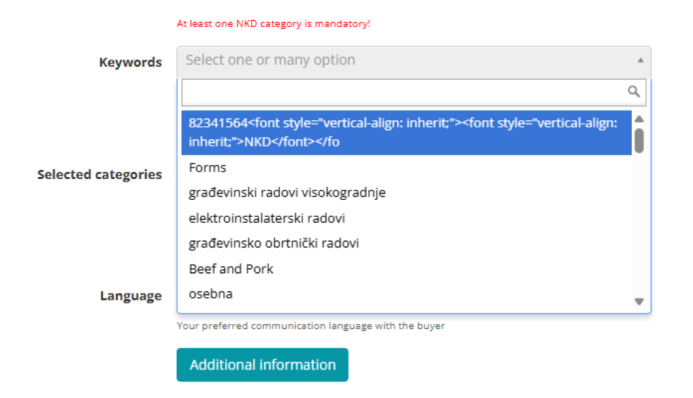693x398 pixels.
Task: Click the magnifier search icon
Action: (x=633, y=91)
